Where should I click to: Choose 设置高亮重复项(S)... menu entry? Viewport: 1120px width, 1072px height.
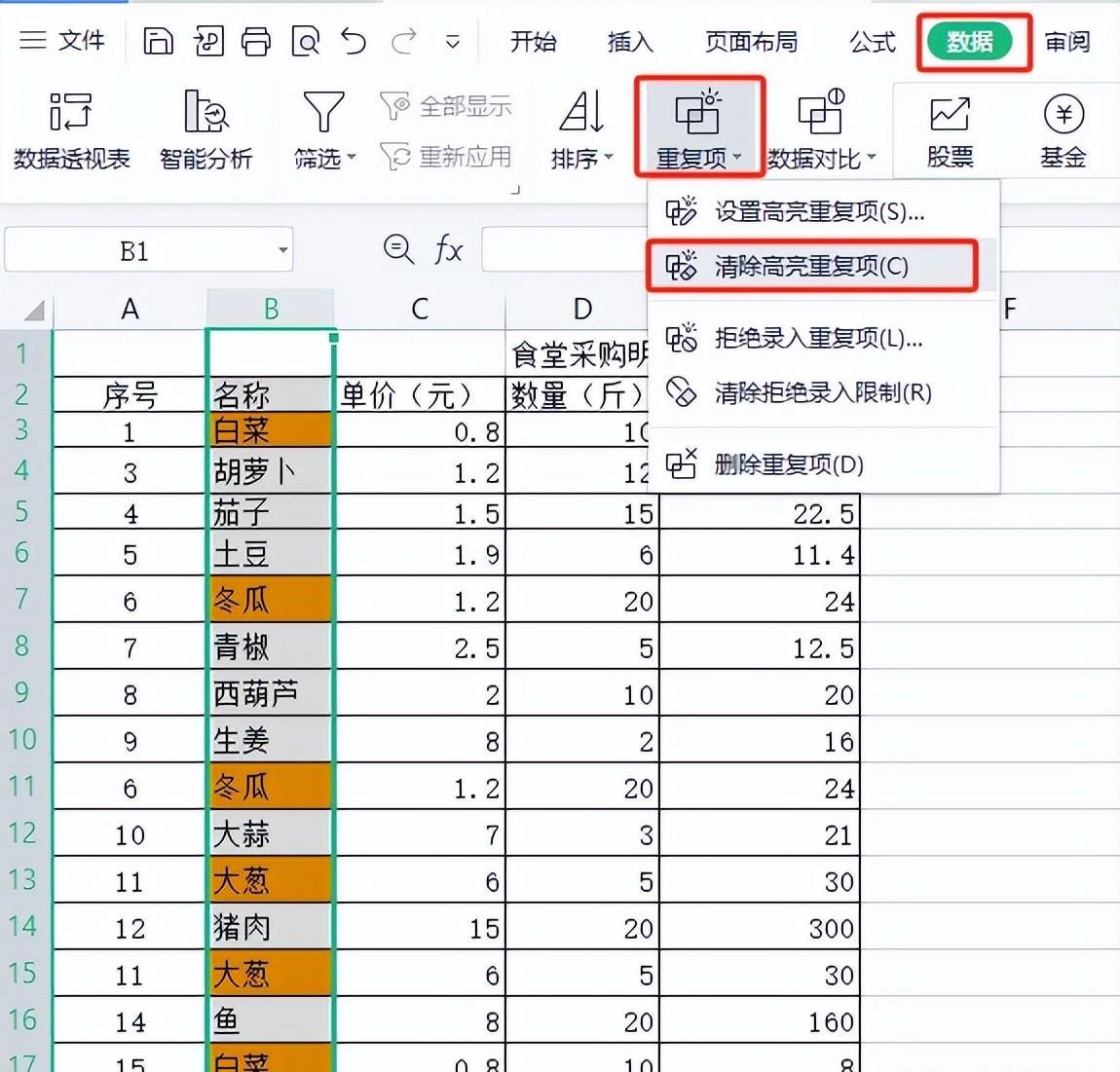tap(823, 211)
